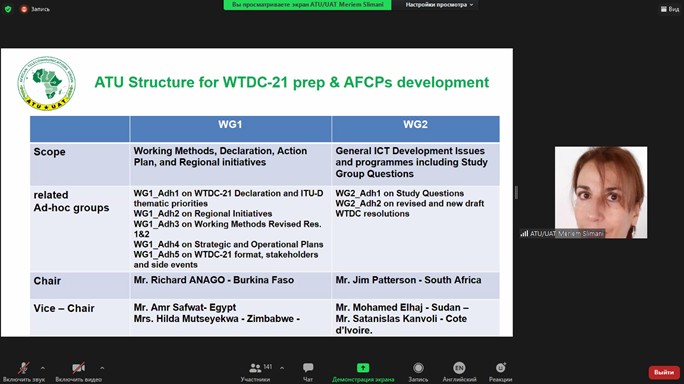Open the Чат chat panel
The image size is (684, 384).
[308, 372]
